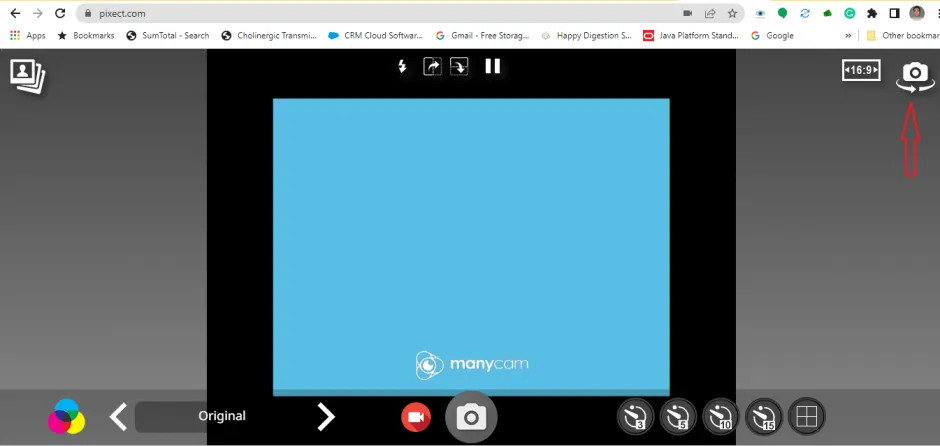Set the 5 second timer
Image resolution: width=940 pixels, height=446 pixels.
coord(678,416)
